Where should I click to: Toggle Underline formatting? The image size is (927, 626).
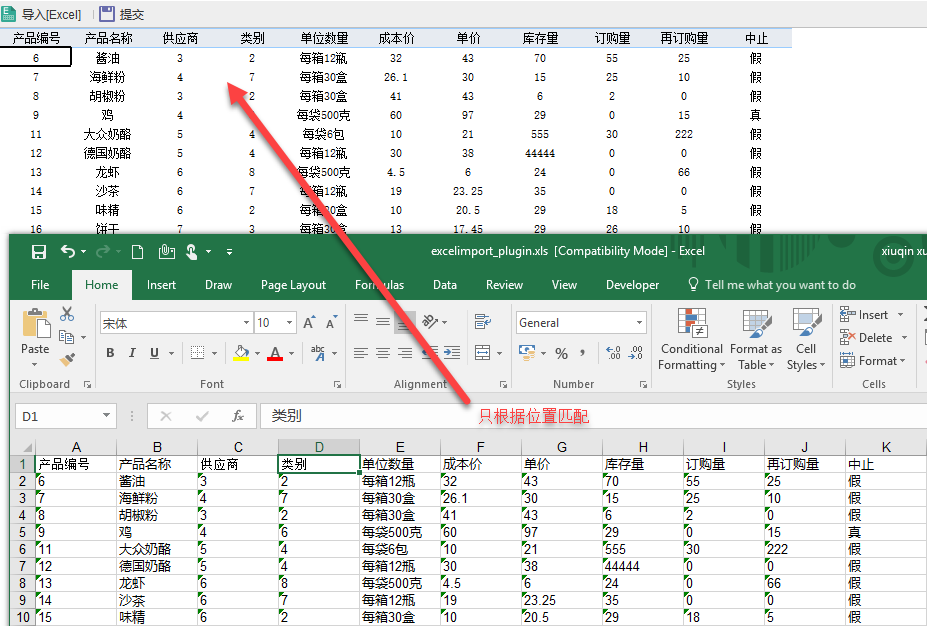point(154,353)
